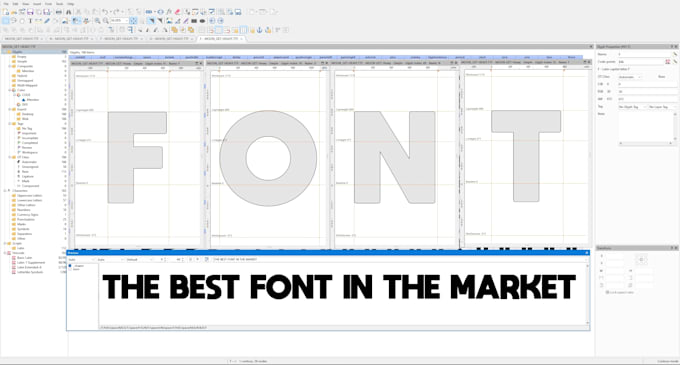This screenshot has height=365, width=680.
Task: Open the Help menu
Action: click(x=70, y=4)
